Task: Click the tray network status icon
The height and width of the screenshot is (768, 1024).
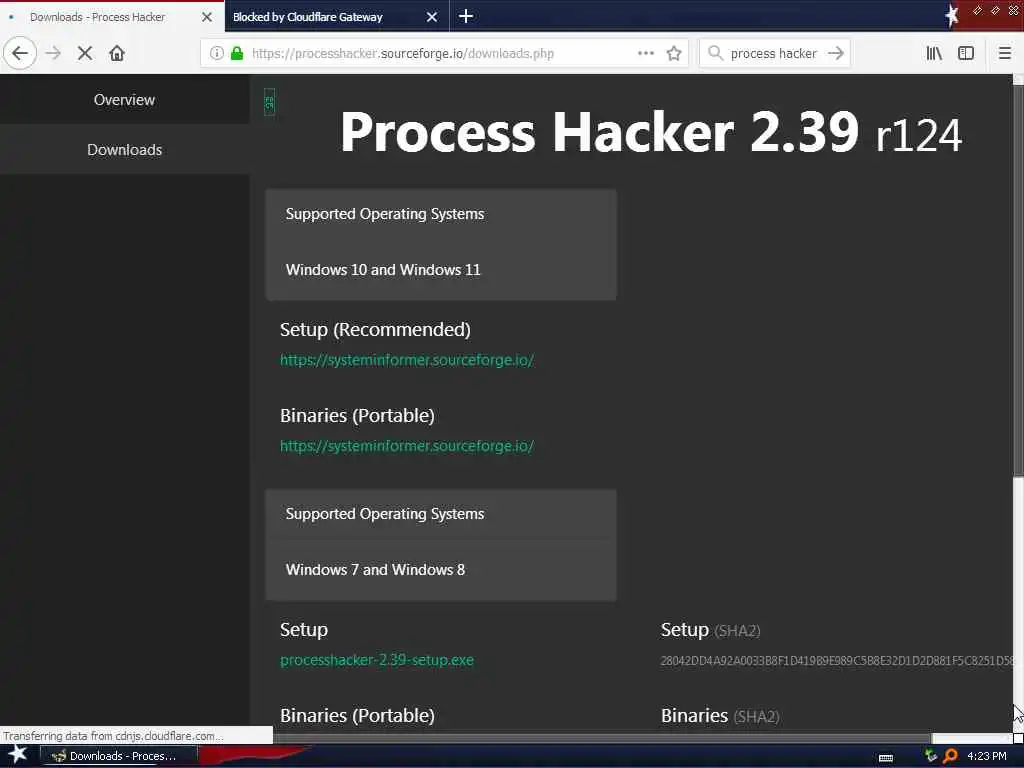Action: coord(931,756)
